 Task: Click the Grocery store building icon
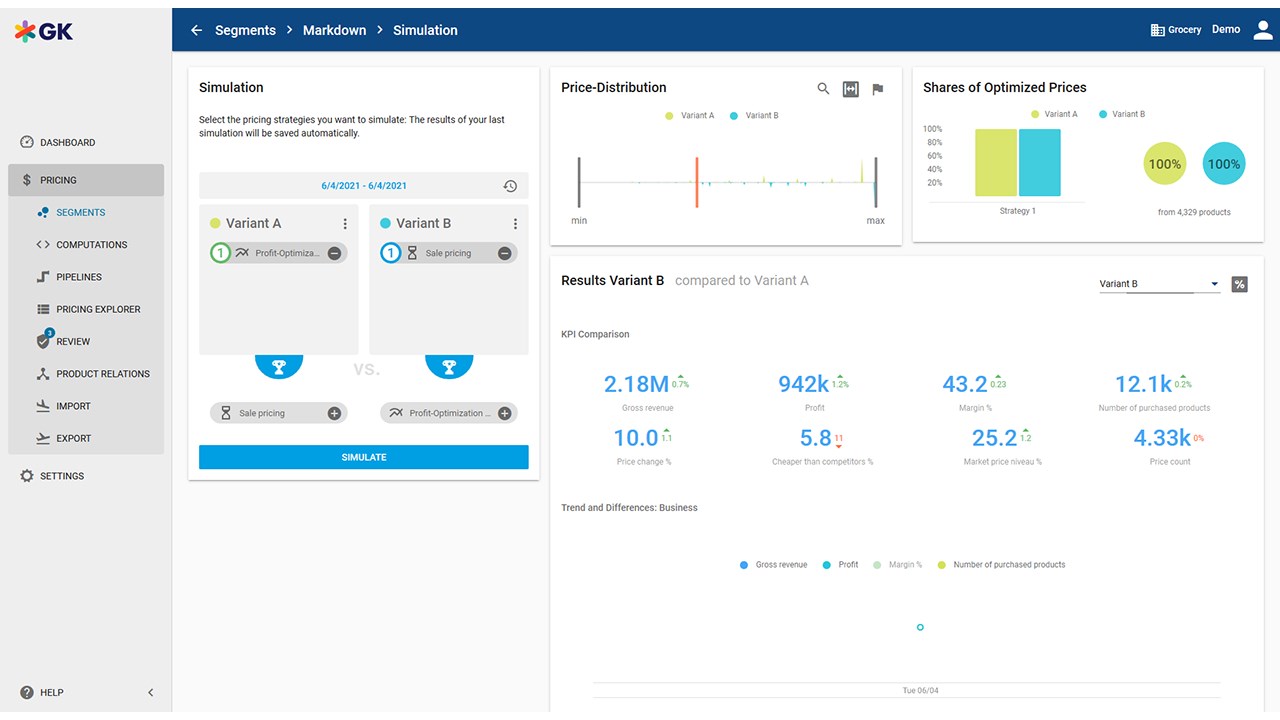(1158, 30)
